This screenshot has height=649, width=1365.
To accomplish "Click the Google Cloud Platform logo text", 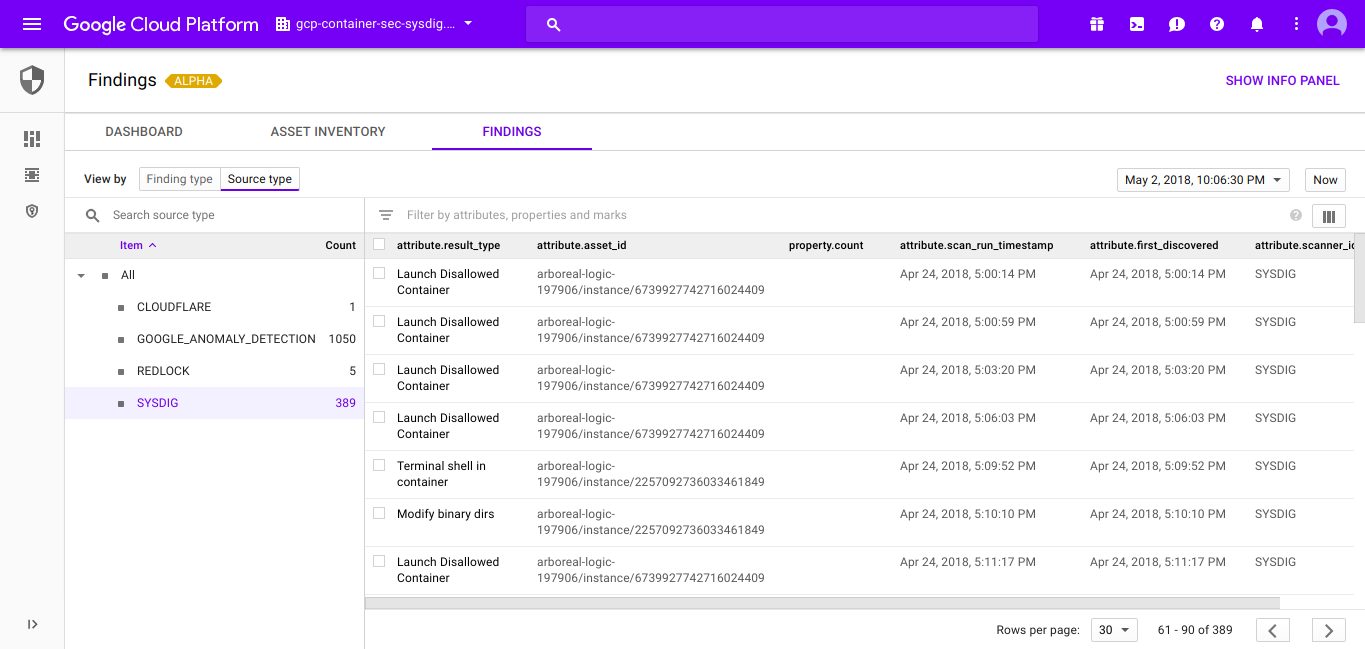I will coord(161,24).
